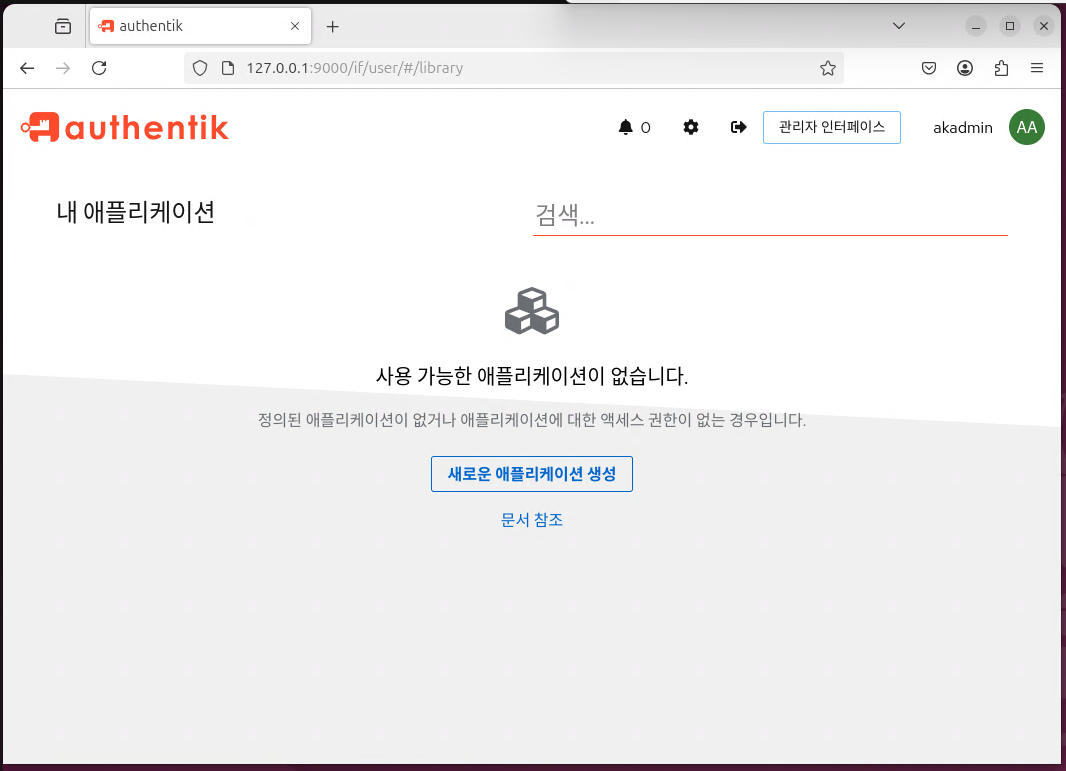1066x771 pixels.
Task: Click the shield tracking protection icon
Action: click(200, 68)
